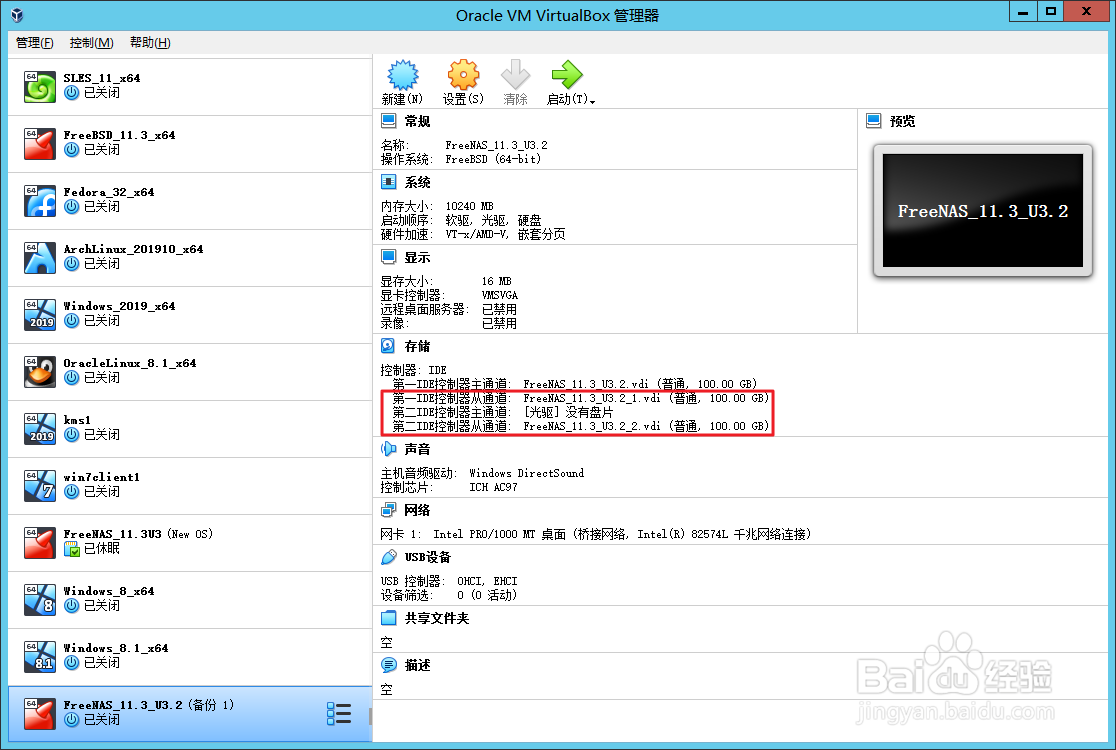Open the 管理(F) menu

(34, 43)
